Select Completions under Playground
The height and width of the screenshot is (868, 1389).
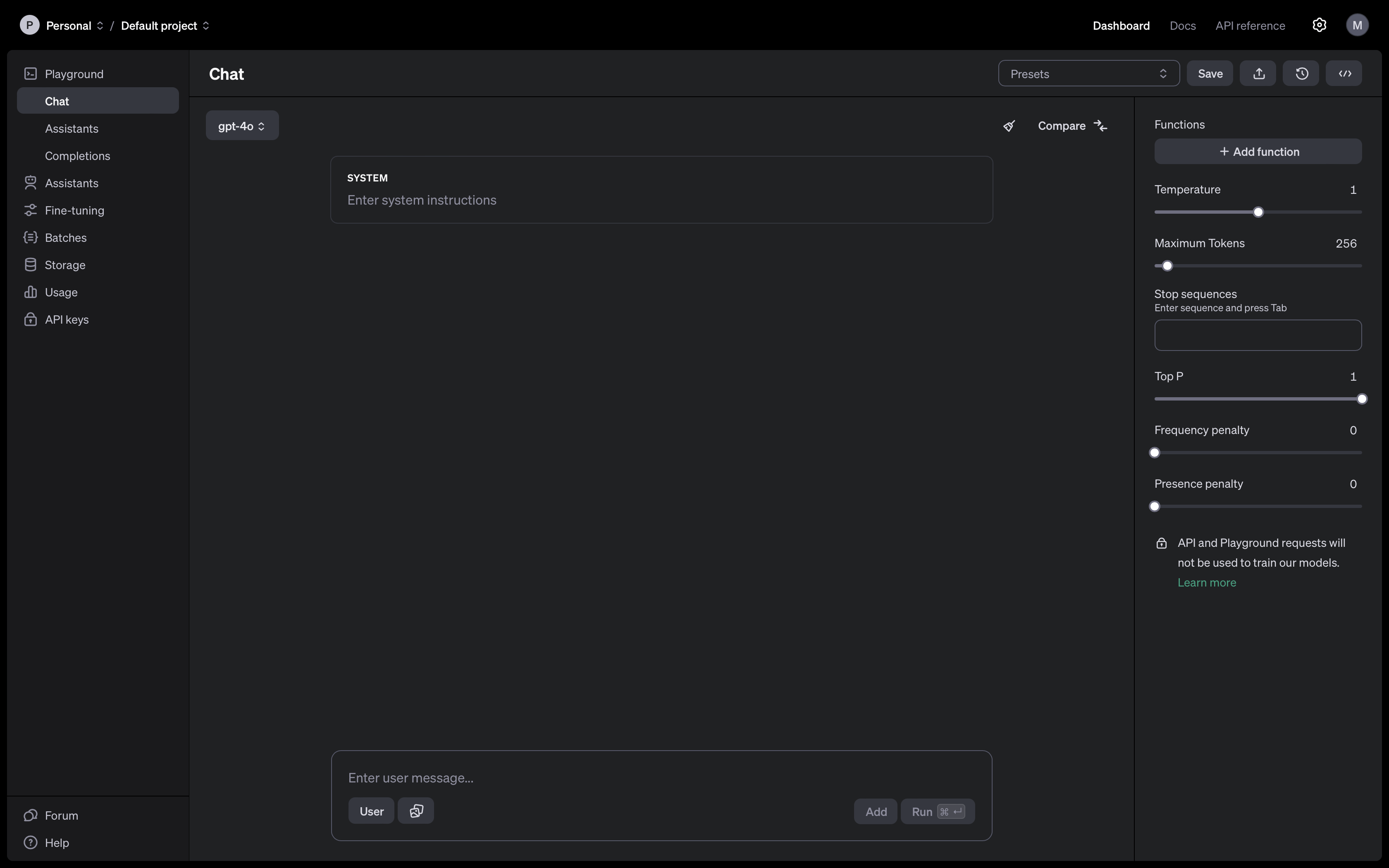77,155
